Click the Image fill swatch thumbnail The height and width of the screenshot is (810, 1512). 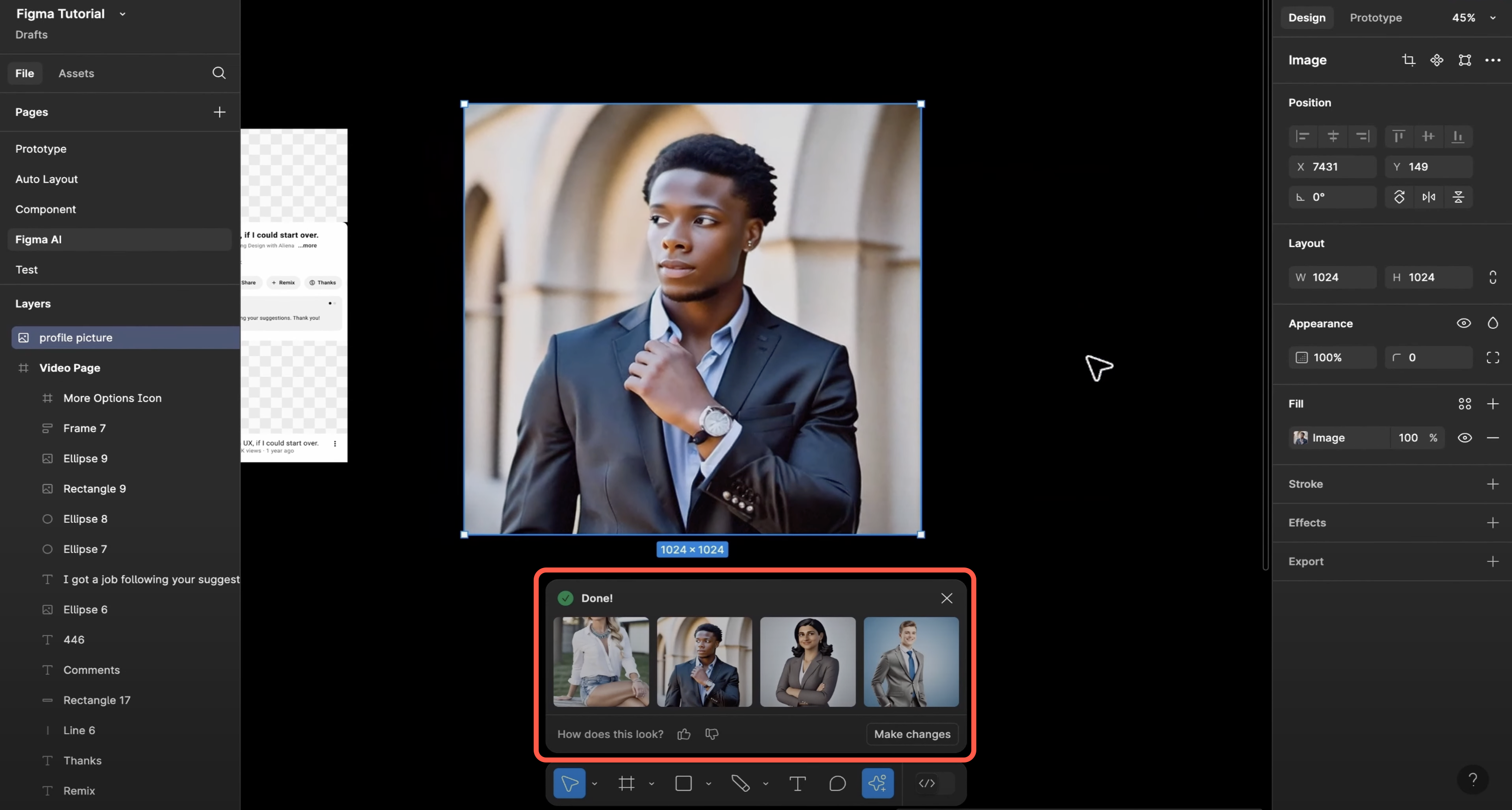pyautogui.click(x=1300, y=438)
